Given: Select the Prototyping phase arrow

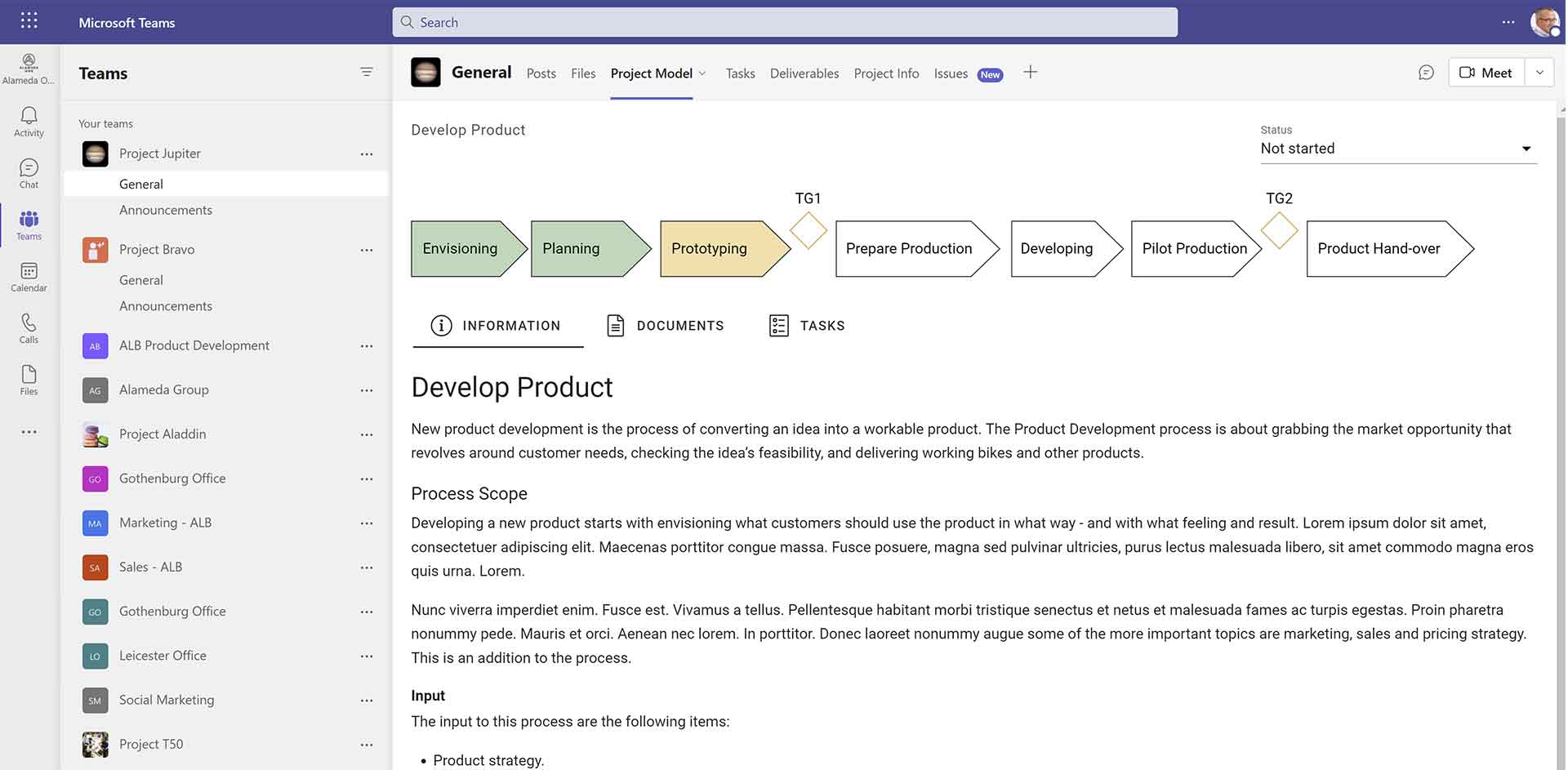Looking at the screenshot, I should pos(724,249).
